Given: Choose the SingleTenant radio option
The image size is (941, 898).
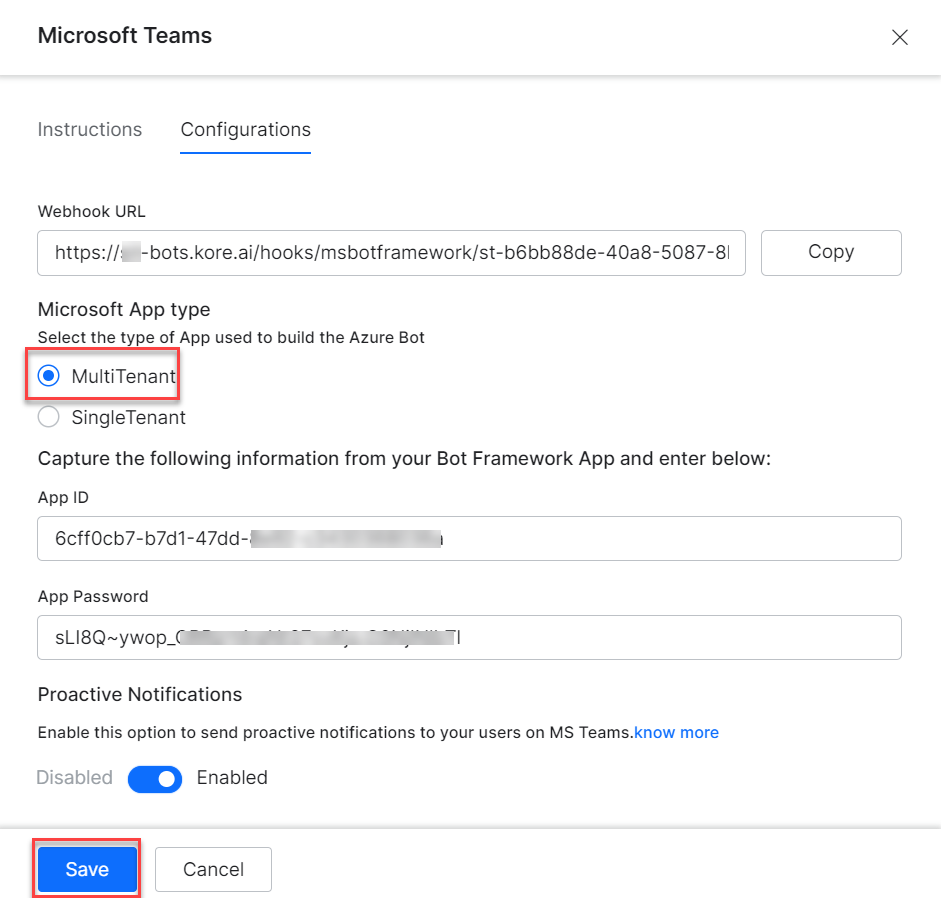Looking at the screenshot, I should click(49, 417).
